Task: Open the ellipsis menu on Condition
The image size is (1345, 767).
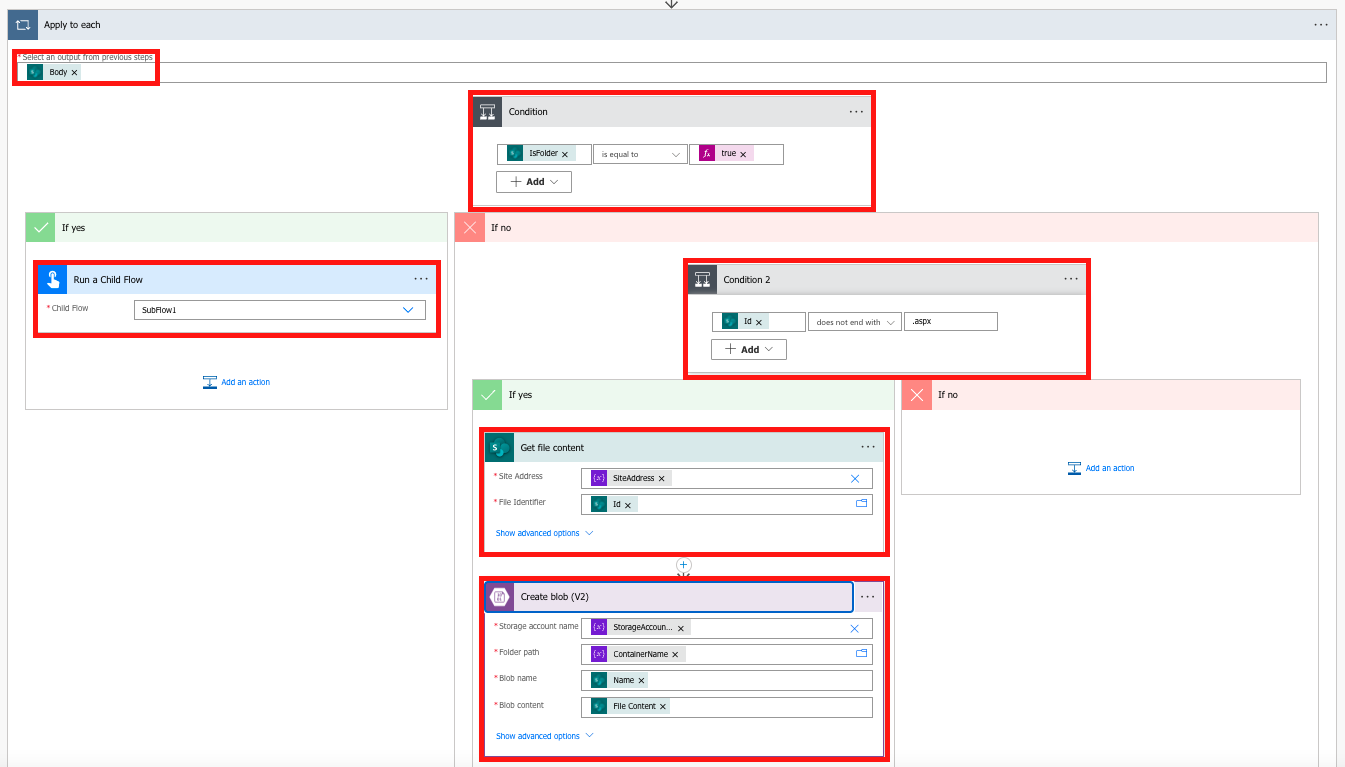Action: (x=856, y=111)
